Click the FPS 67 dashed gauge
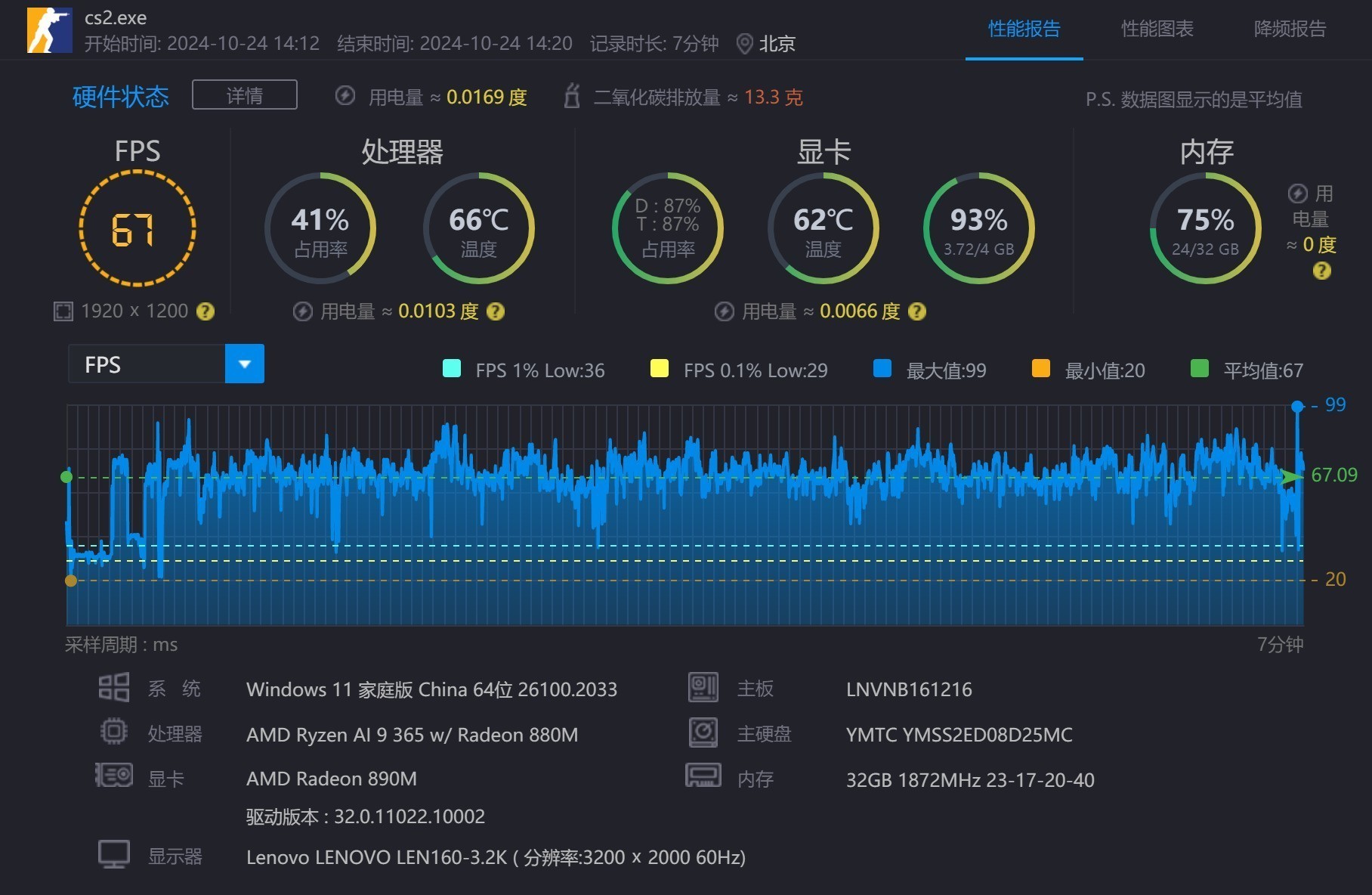The width and height of the screenshot is (1372, 895). coord(138,228)
